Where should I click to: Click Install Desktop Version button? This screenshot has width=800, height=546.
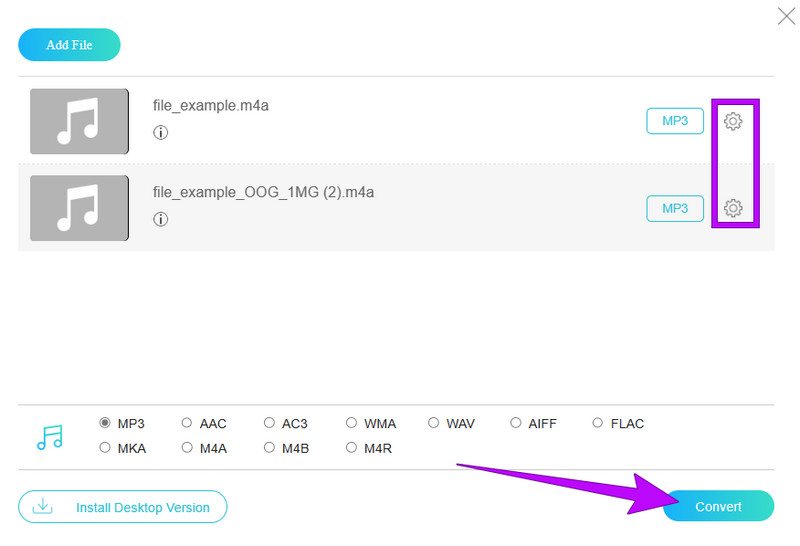(123, 507)
